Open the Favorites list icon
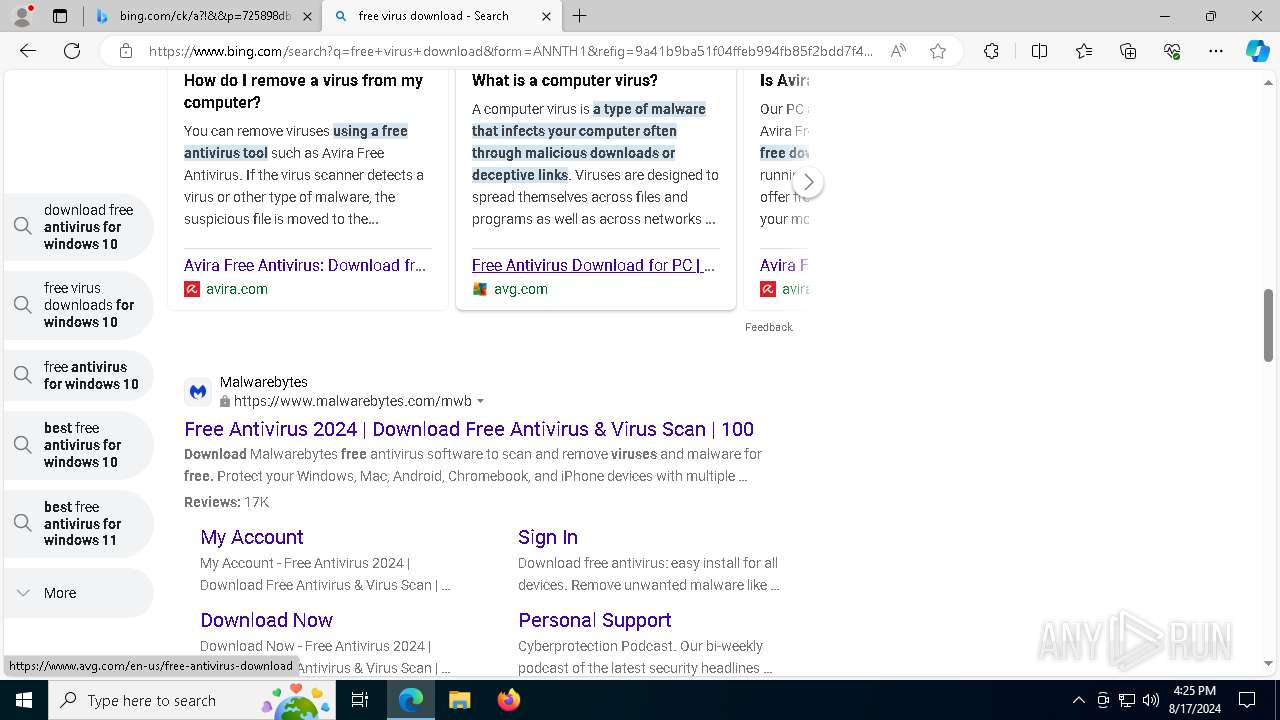Viewport: 1280px width, 720px height. 1084,51
